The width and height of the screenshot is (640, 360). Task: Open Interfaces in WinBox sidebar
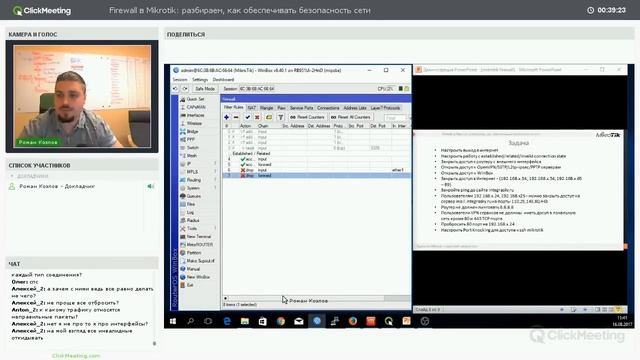pyautogui.click(x=193, y=115)
